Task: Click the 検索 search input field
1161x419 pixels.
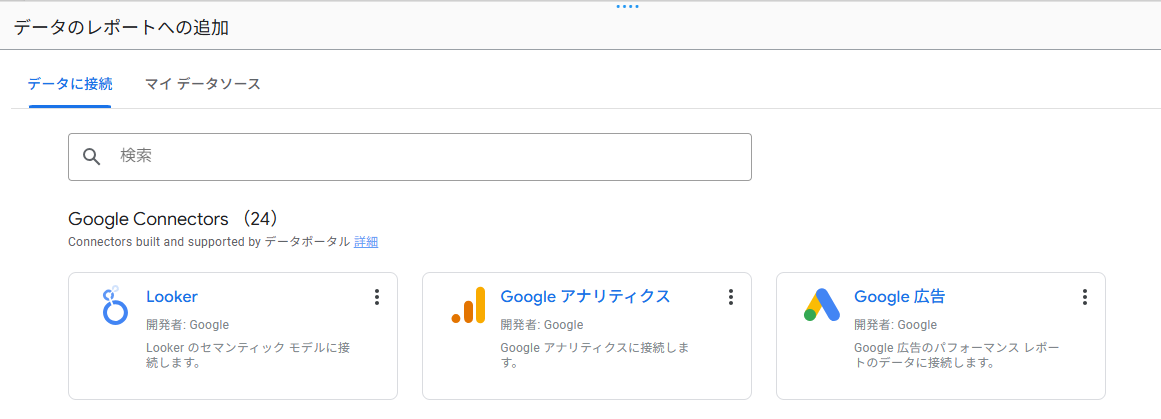Action: pos(409,157)
